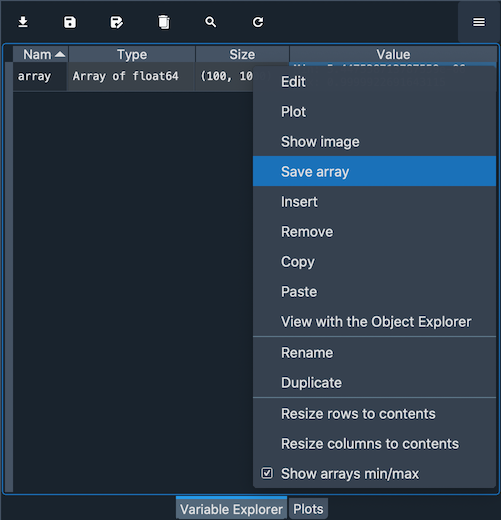Click the Remove all variables icon

click(164, 22)
